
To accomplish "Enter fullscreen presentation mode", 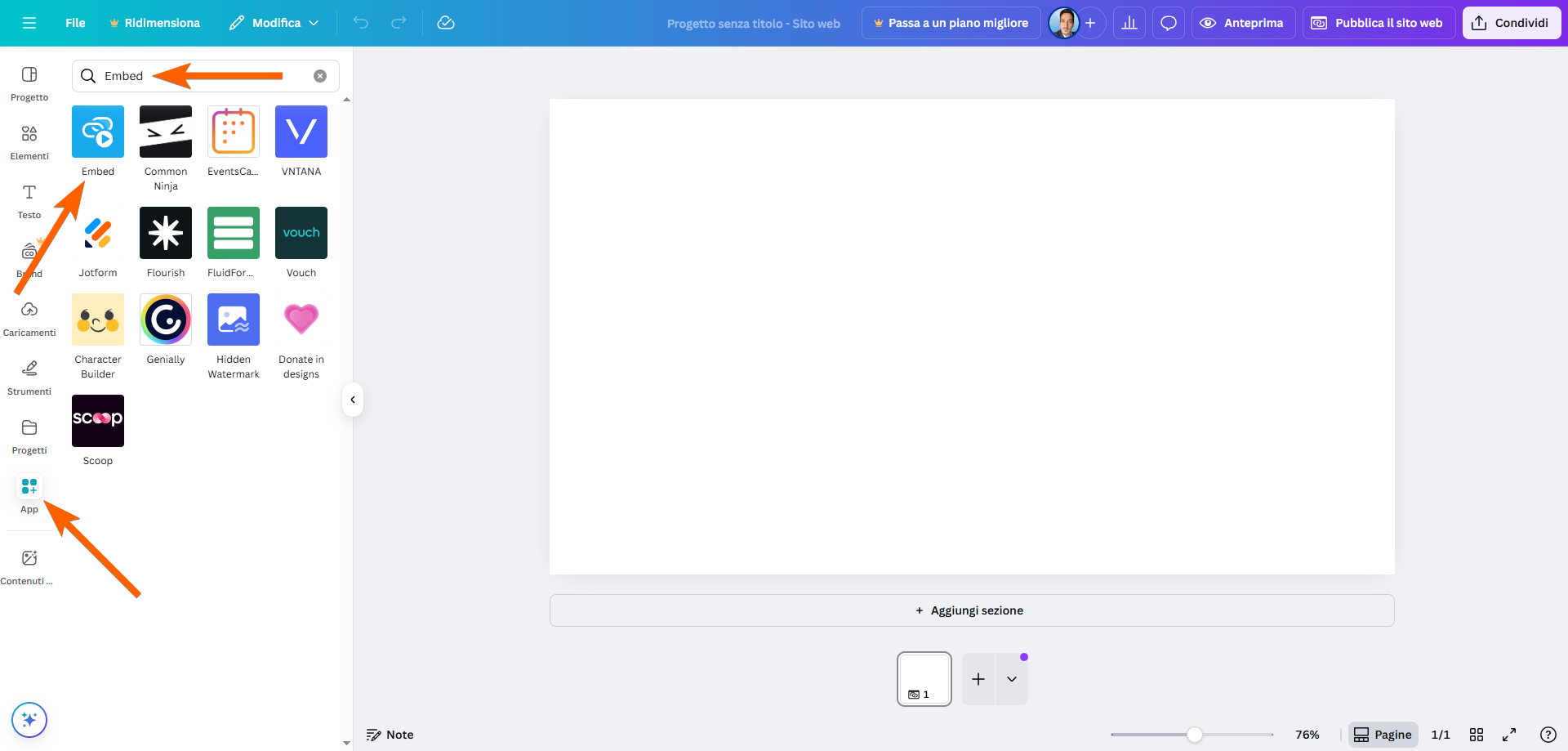I will [x=1509, y=735].
